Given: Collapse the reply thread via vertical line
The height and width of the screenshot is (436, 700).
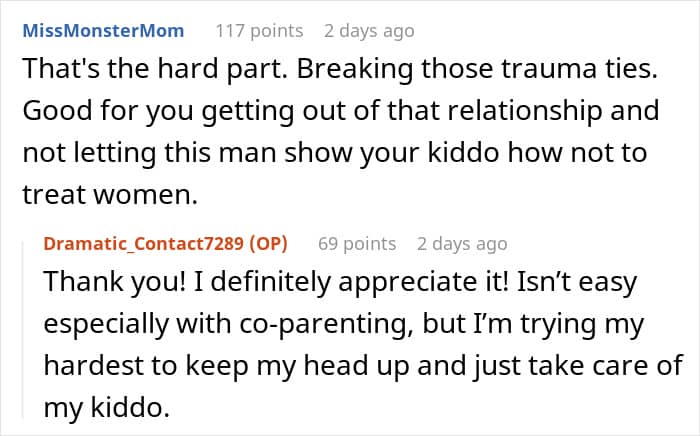Looking at the screenshot, I should coord(23,329).
